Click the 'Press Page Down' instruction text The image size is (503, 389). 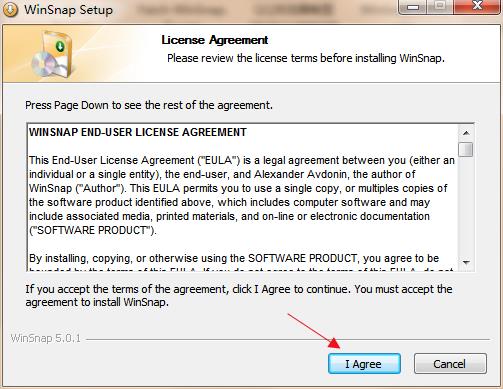[x=149, y=105]
